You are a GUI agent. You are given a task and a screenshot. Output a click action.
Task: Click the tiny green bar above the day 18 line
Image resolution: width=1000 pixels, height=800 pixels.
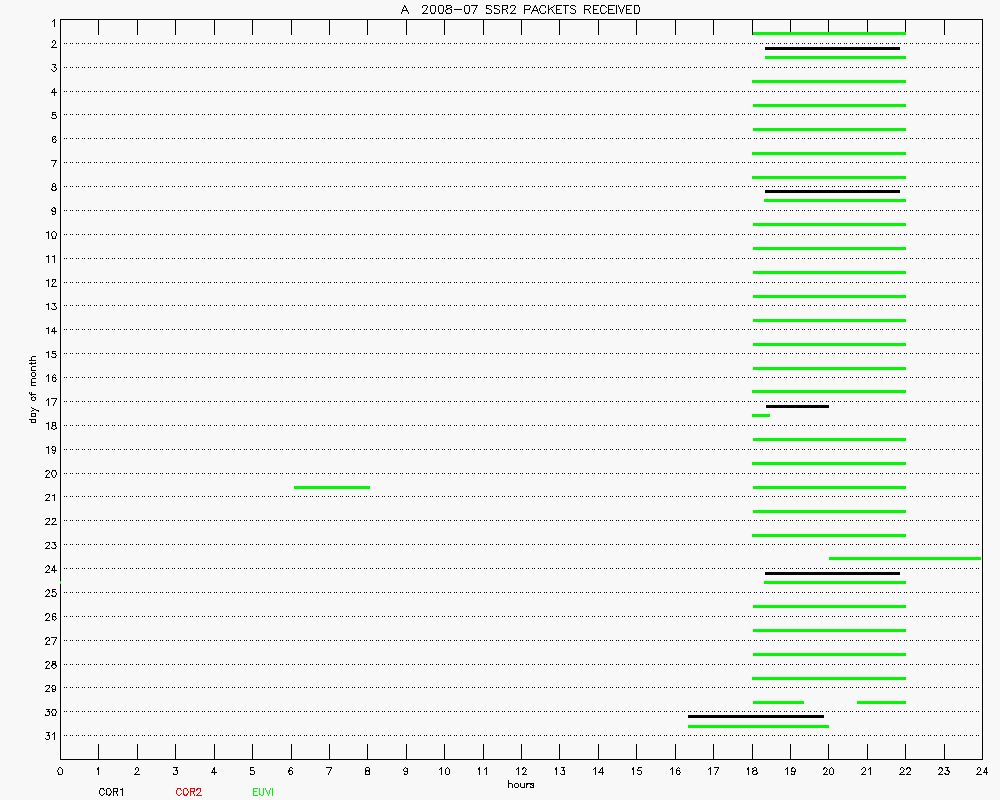[761, 415]
